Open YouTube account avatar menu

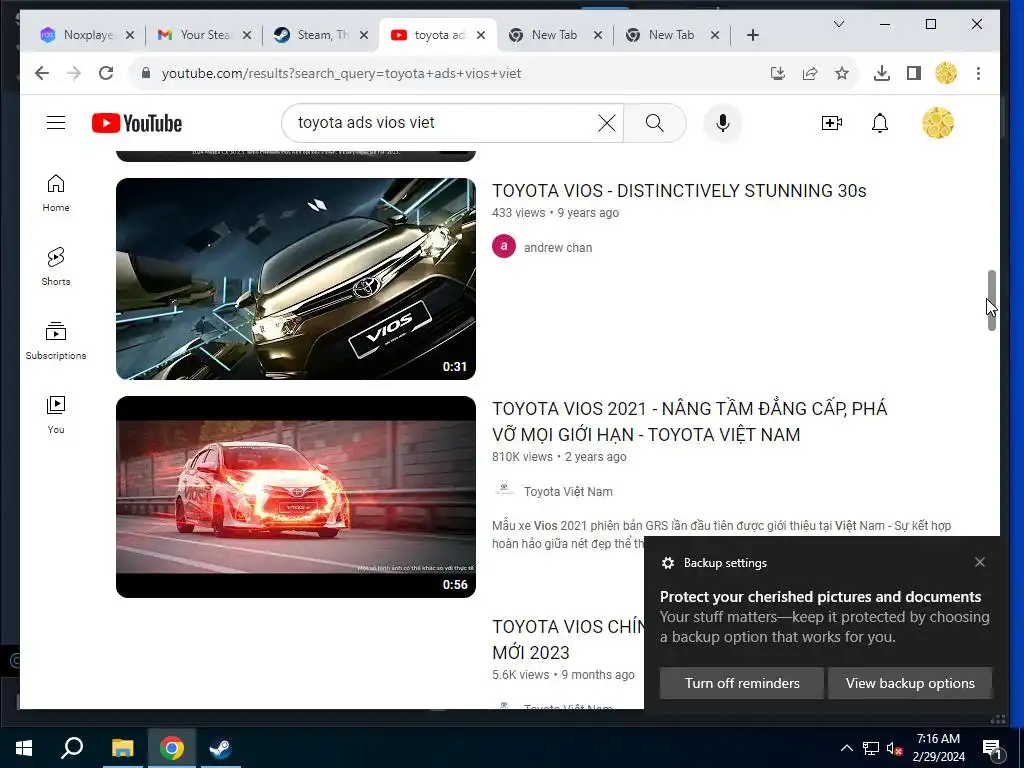[x=938, y=123]
